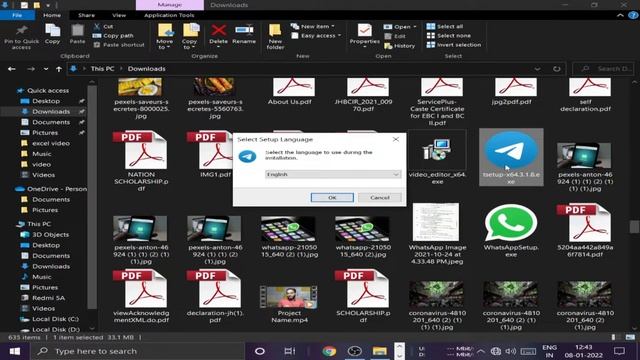Screen dimensions: 640x360
Task: Open the Application Tools tab
Action: pyautogui.click(x=169, y=15)
